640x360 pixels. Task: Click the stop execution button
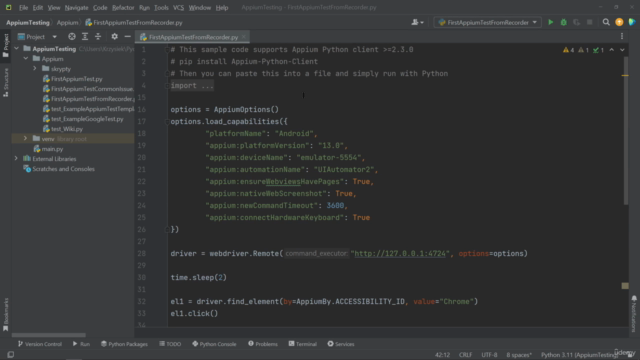tap(589, 22)
